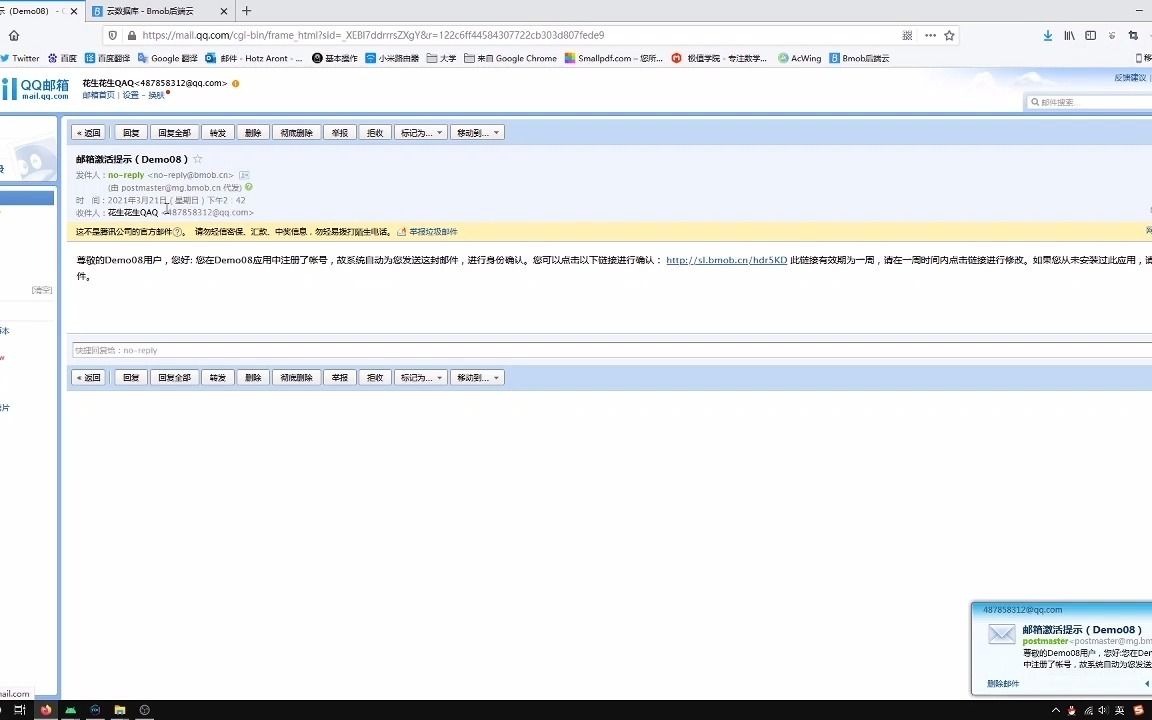Click the 举报垃圾邮件 link
This screenshot has height=720, width=1152.
pos(433,231)
